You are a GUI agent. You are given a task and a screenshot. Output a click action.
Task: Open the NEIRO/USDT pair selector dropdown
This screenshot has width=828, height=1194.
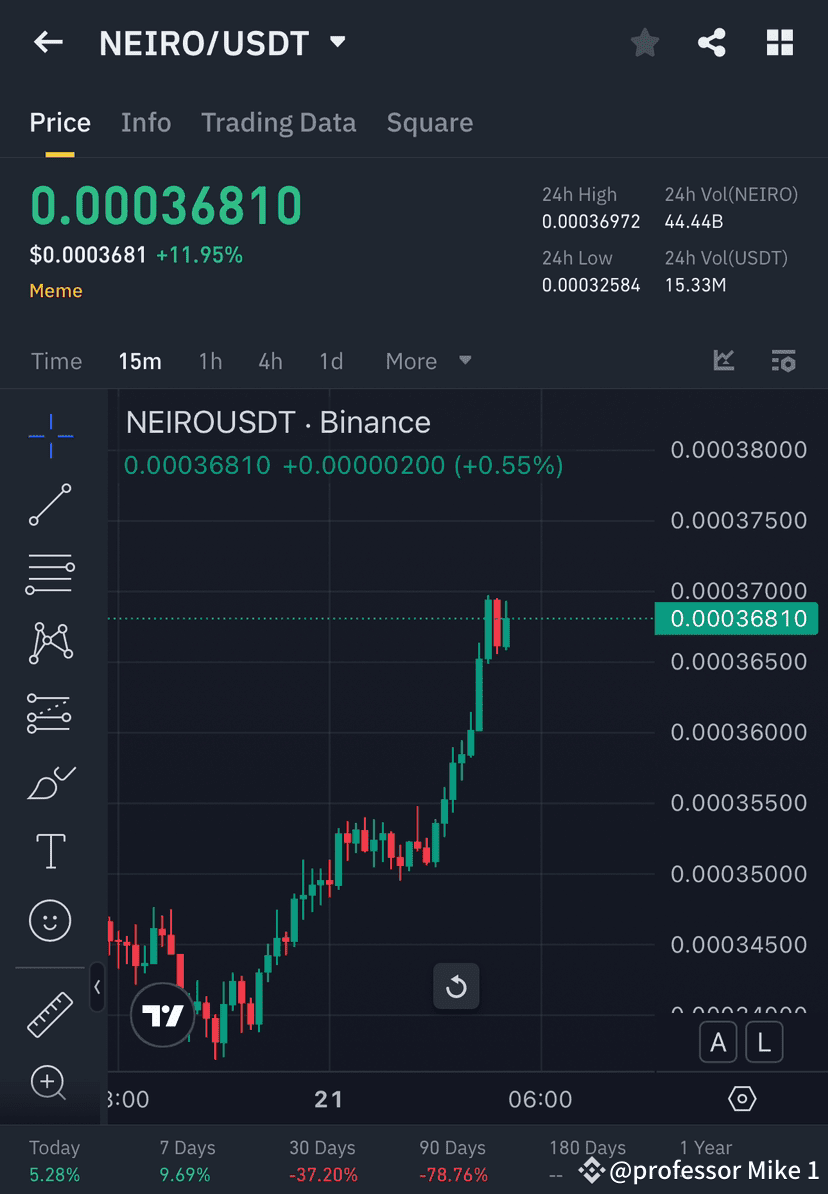pyautogui.click(x=337, y=42)
